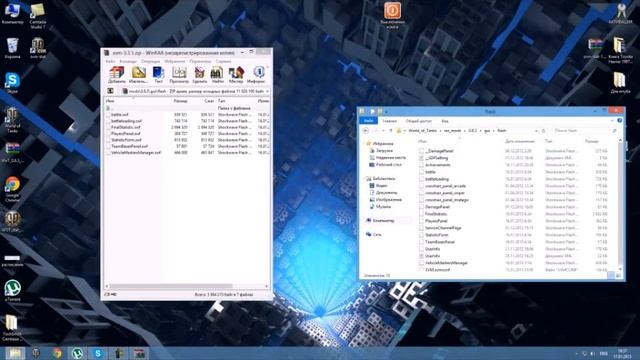The width and height of the screenshot is (640, 360).
Task: Click res_mods in Explorer's breadcrumb path
Action: 452,131
